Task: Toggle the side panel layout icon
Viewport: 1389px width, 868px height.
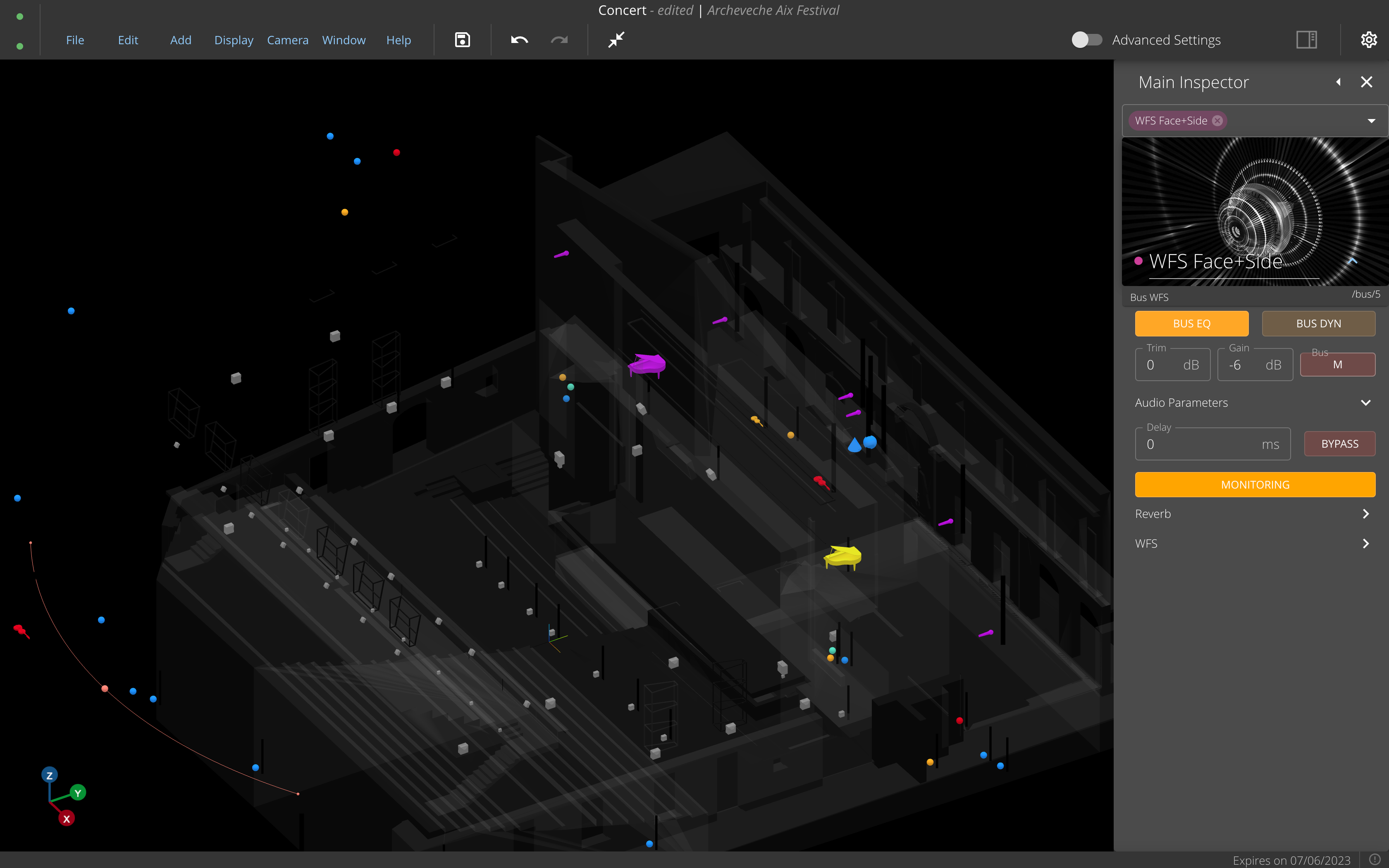Action: (1306, 40)
